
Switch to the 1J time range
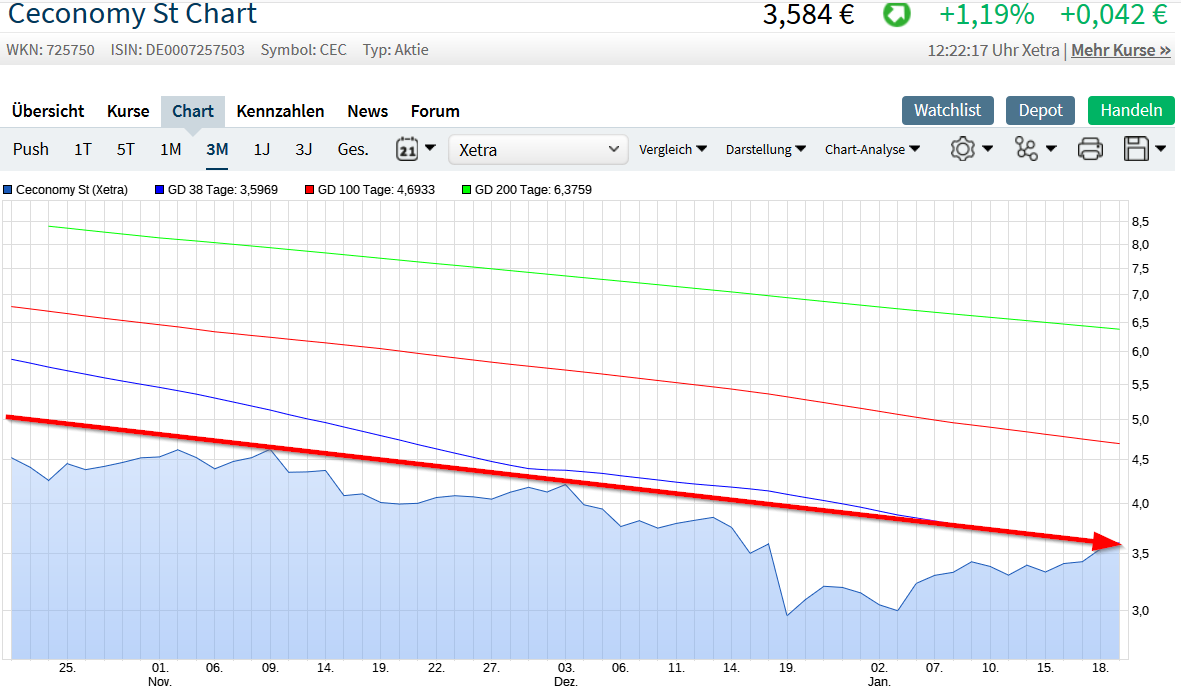point(261,149)
